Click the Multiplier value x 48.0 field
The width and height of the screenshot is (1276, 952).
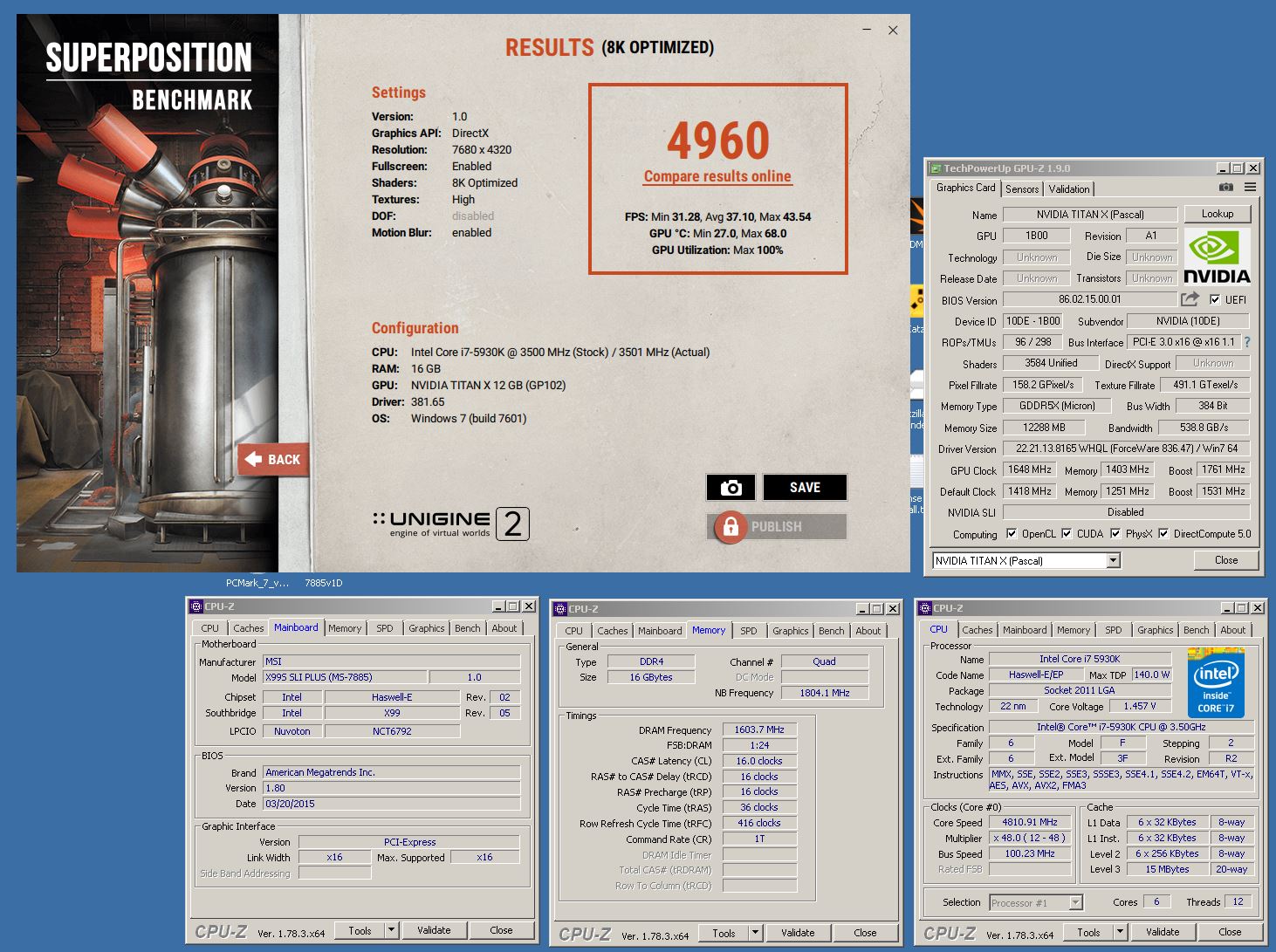1030,838
